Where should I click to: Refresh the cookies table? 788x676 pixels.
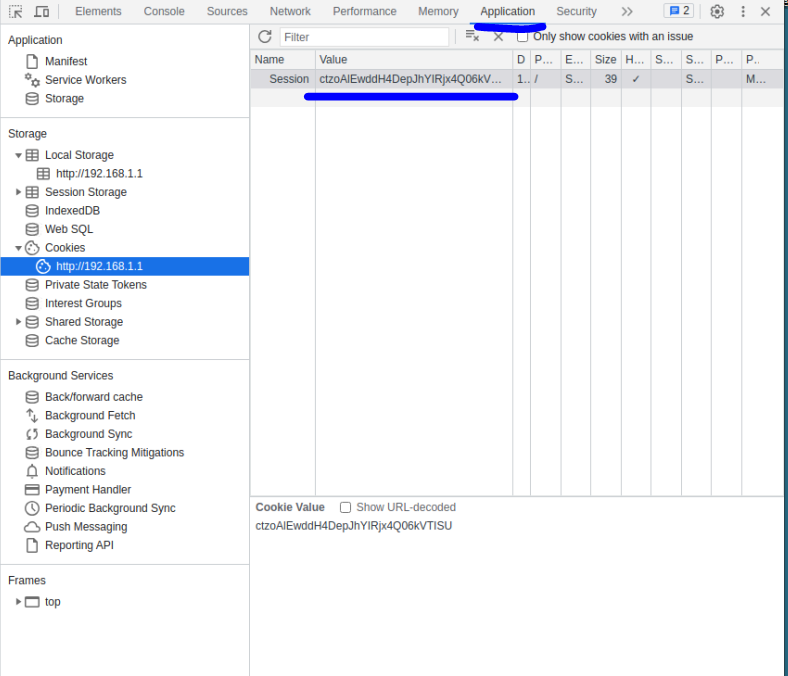pyautogui.click(x=265, y=36)
